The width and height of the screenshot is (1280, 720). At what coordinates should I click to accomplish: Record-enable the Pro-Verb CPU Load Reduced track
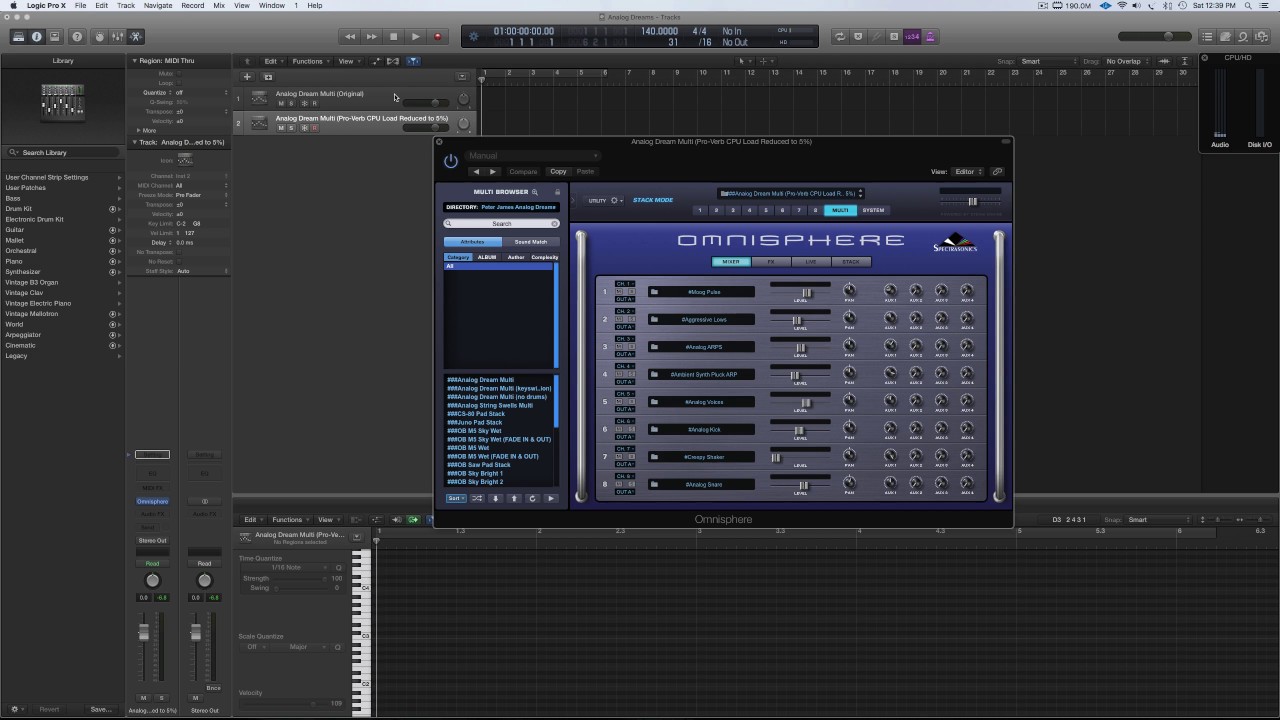[314, 128]
